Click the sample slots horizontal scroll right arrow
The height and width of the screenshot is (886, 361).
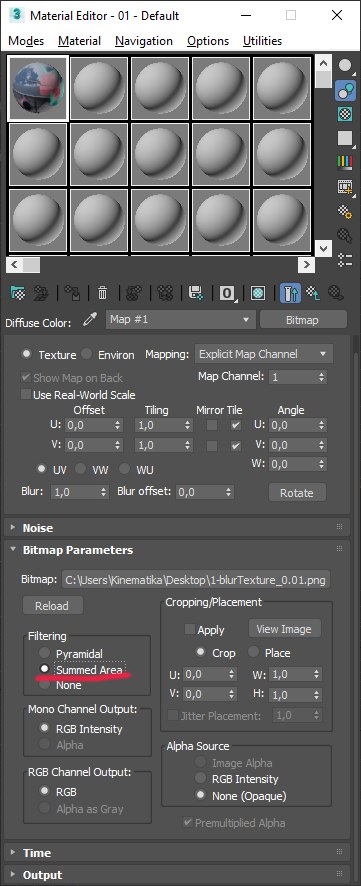click(306, 264)
